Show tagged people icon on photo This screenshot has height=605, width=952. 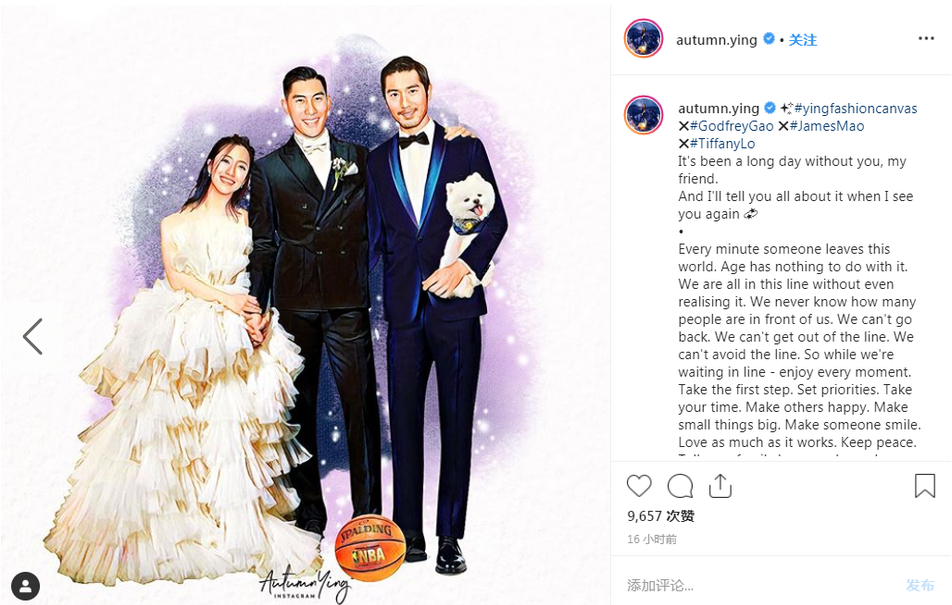(x=25, y=586)
